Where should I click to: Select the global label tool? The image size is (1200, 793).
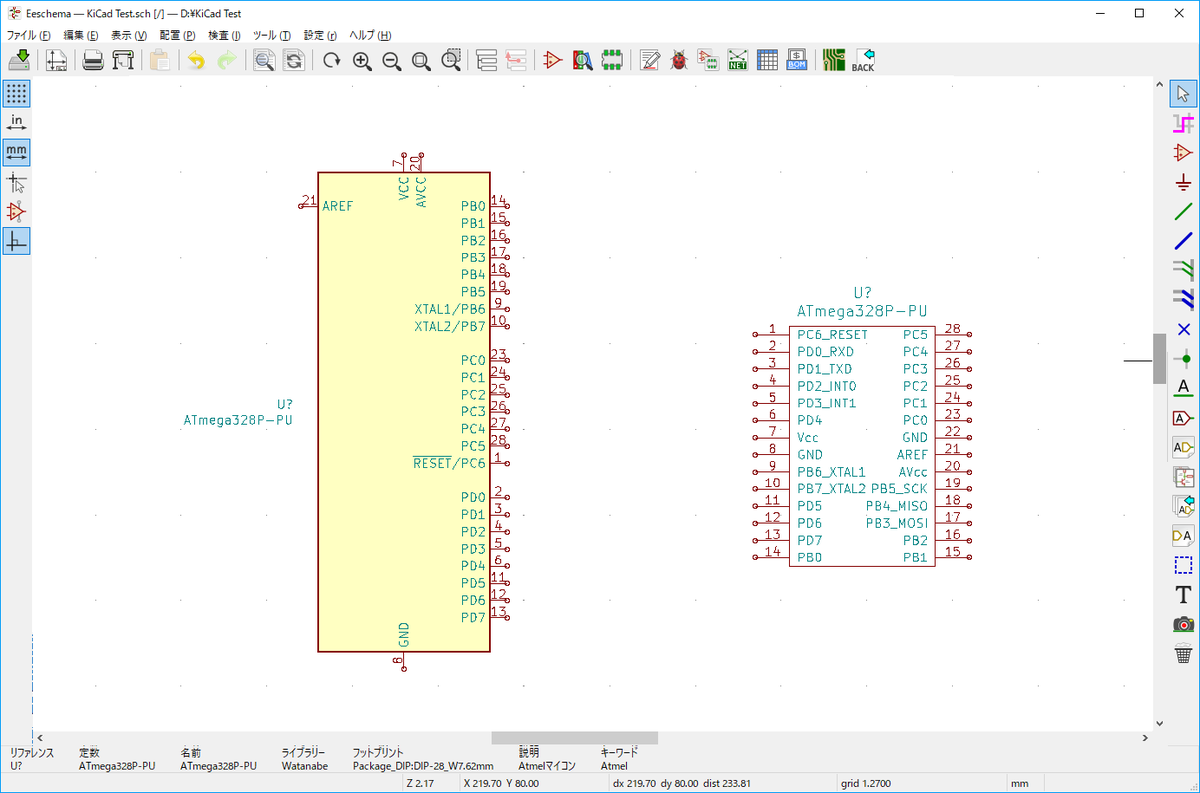1183,417
